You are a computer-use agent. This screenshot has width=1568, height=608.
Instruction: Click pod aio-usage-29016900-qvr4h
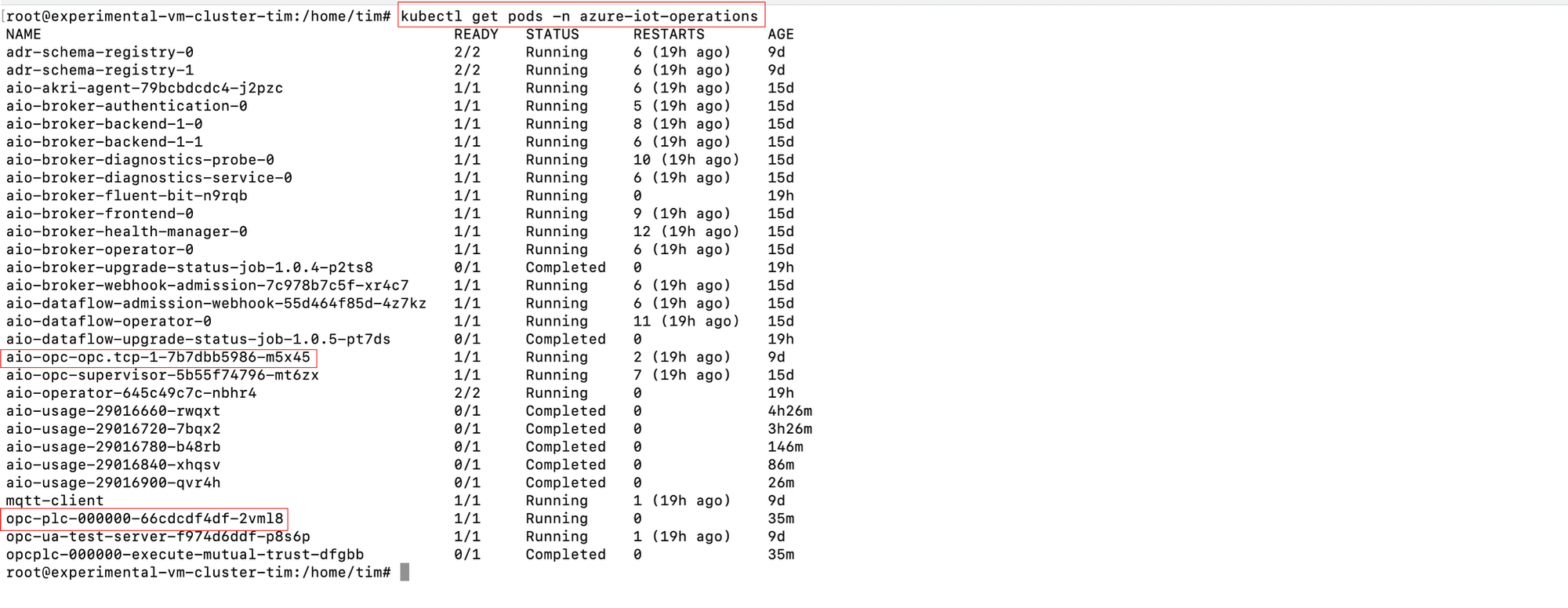point(113,483)
